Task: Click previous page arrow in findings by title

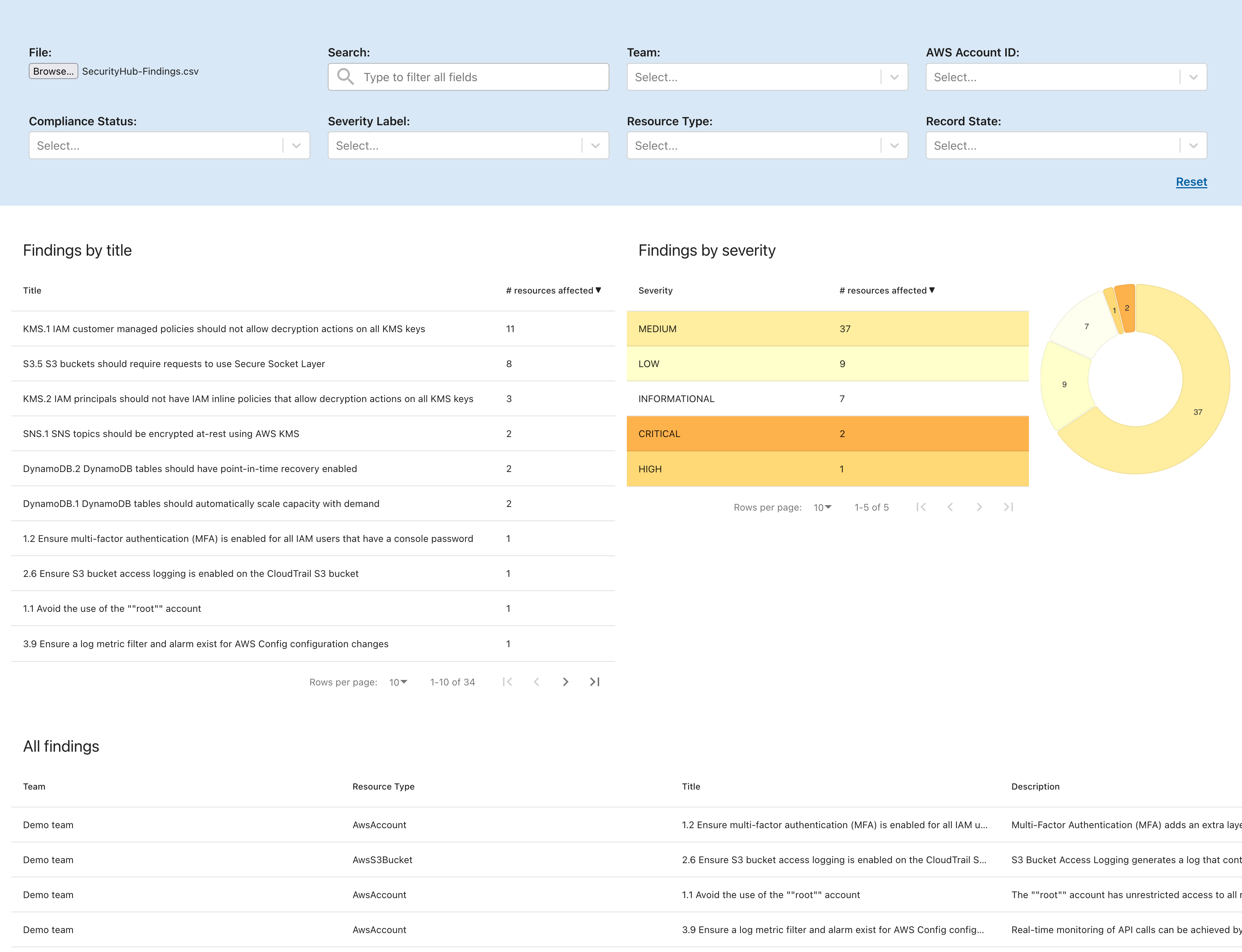Action: click(x=536, y=682)
